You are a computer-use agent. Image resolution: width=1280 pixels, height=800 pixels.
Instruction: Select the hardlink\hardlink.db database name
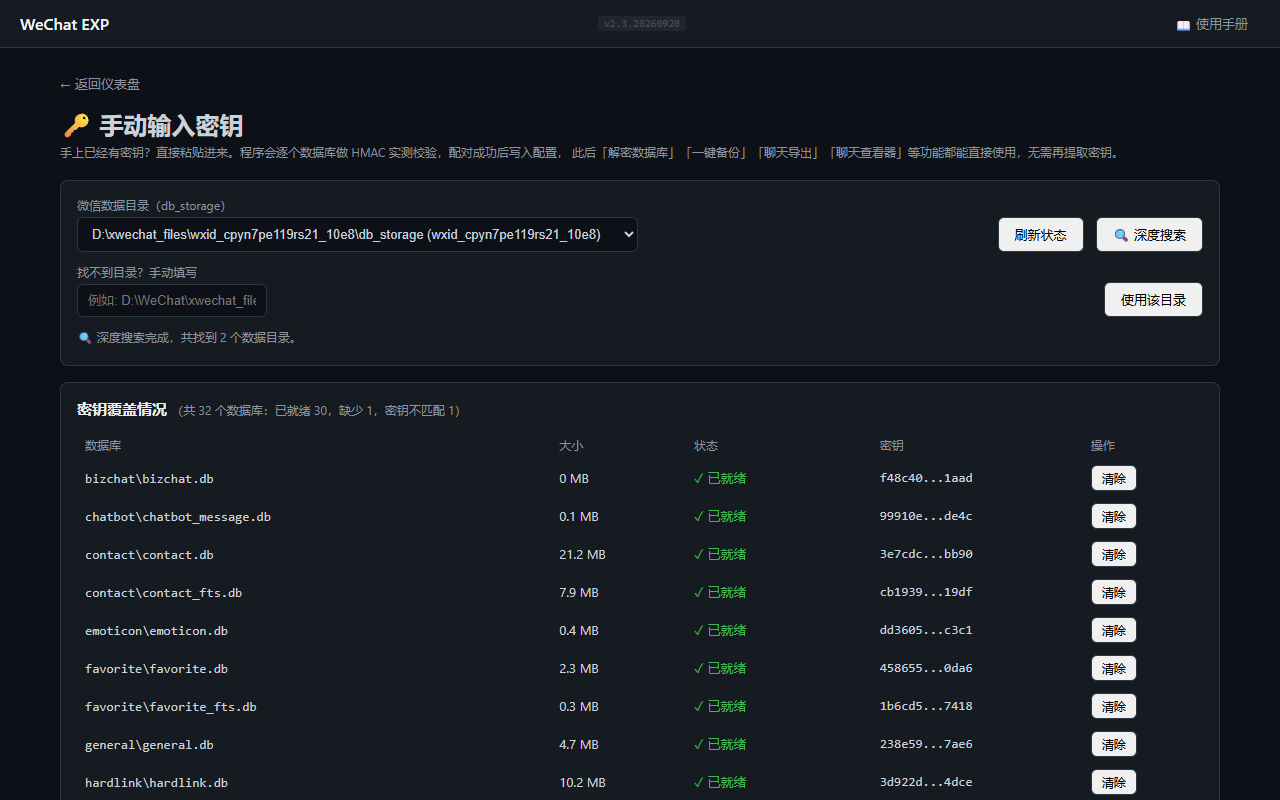pyautogui.click(x=156, y=783)
